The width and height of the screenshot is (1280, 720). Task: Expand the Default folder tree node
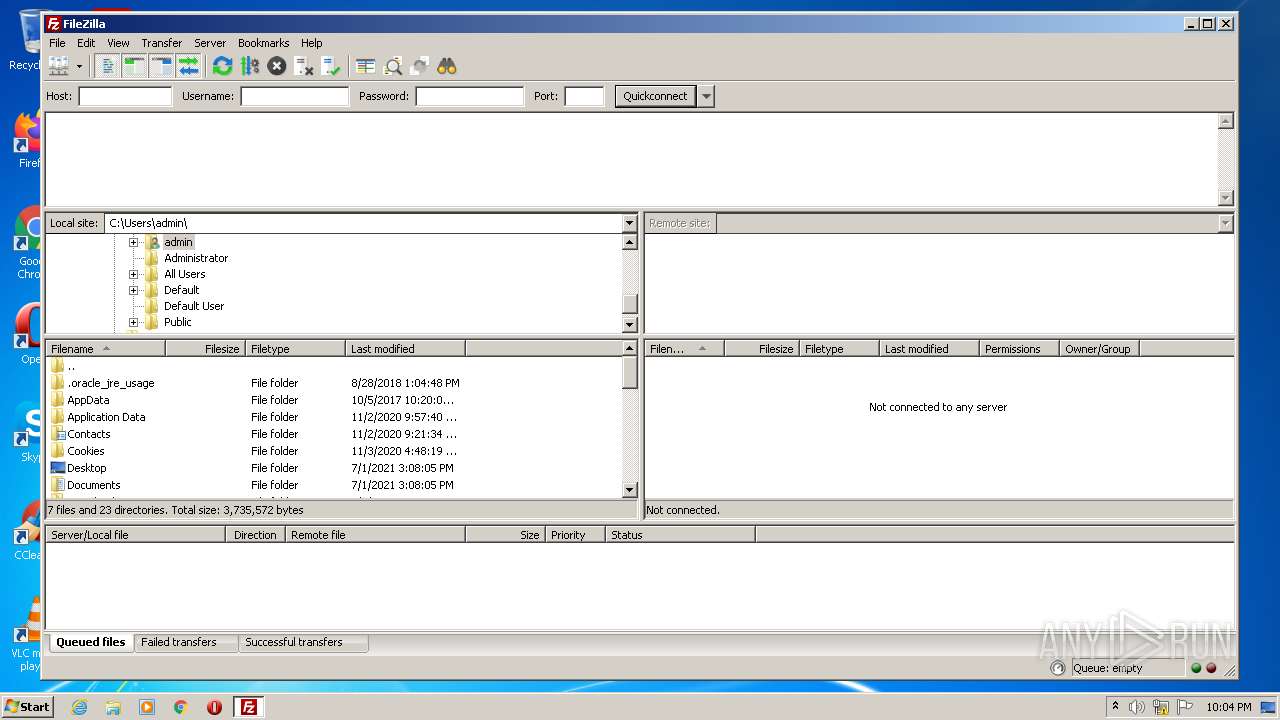pyautogui.click(x=133, y=290)
